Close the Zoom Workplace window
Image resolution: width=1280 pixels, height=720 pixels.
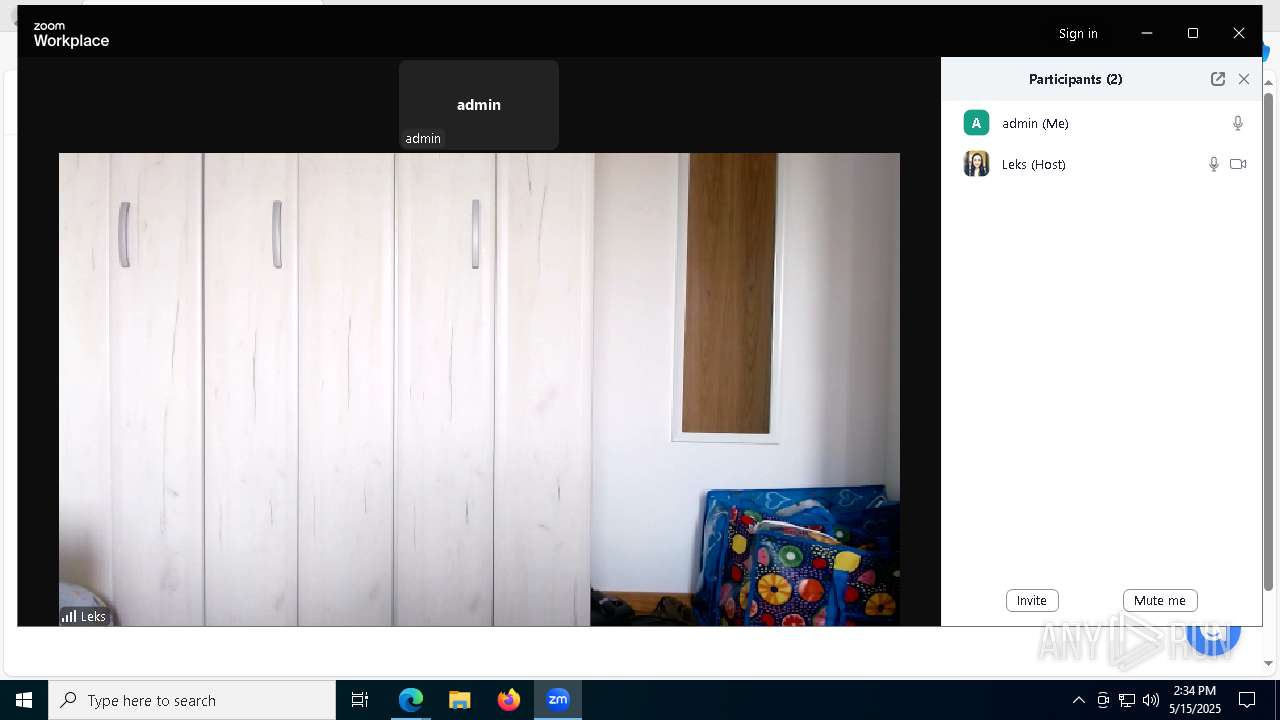[1239, 33]
